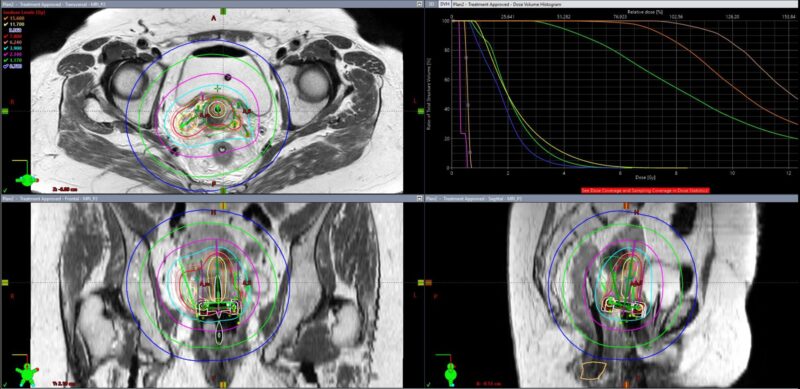
Task: Toggle the red 7.800 Gy isodose level
Action: [6, 36]
